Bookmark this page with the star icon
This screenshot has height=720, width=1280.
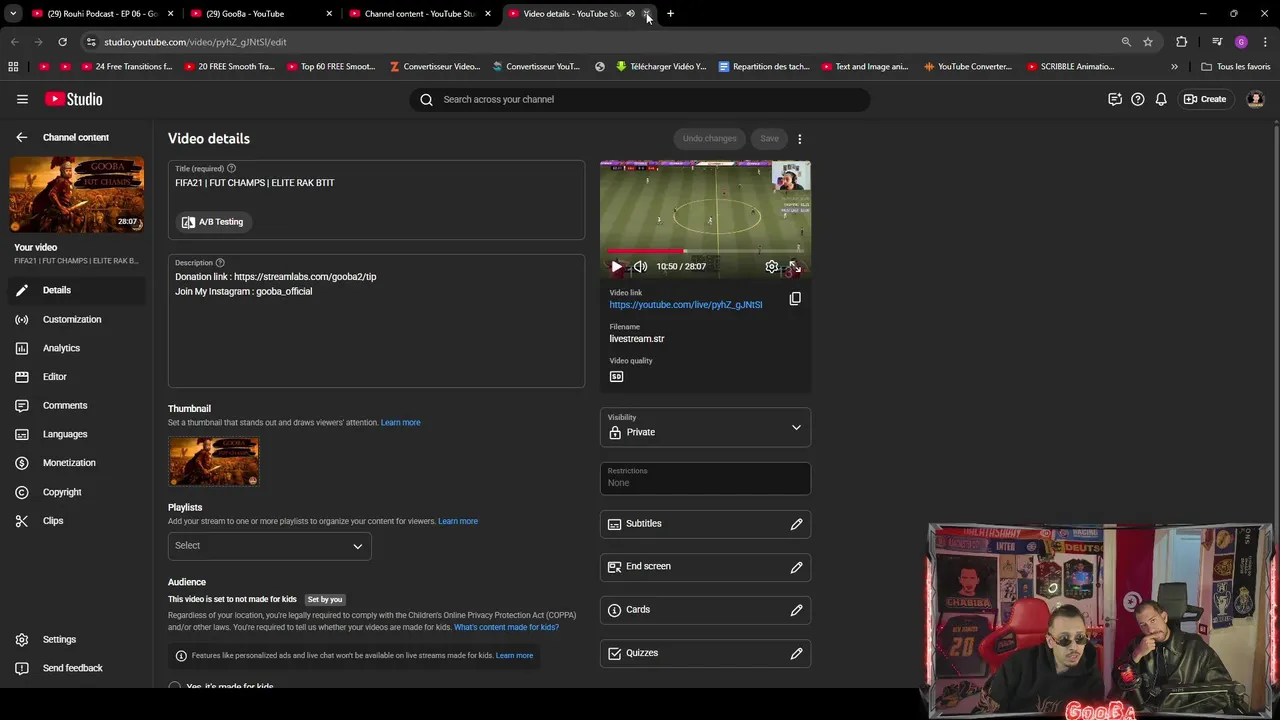pos(1148,42)
